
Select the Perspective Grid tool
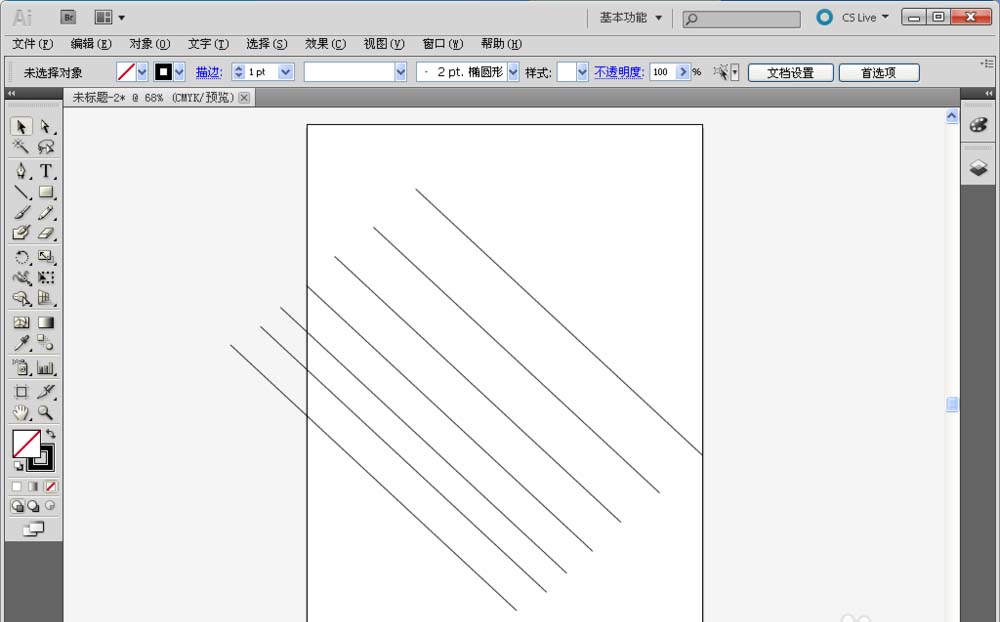tap(45, 298)
